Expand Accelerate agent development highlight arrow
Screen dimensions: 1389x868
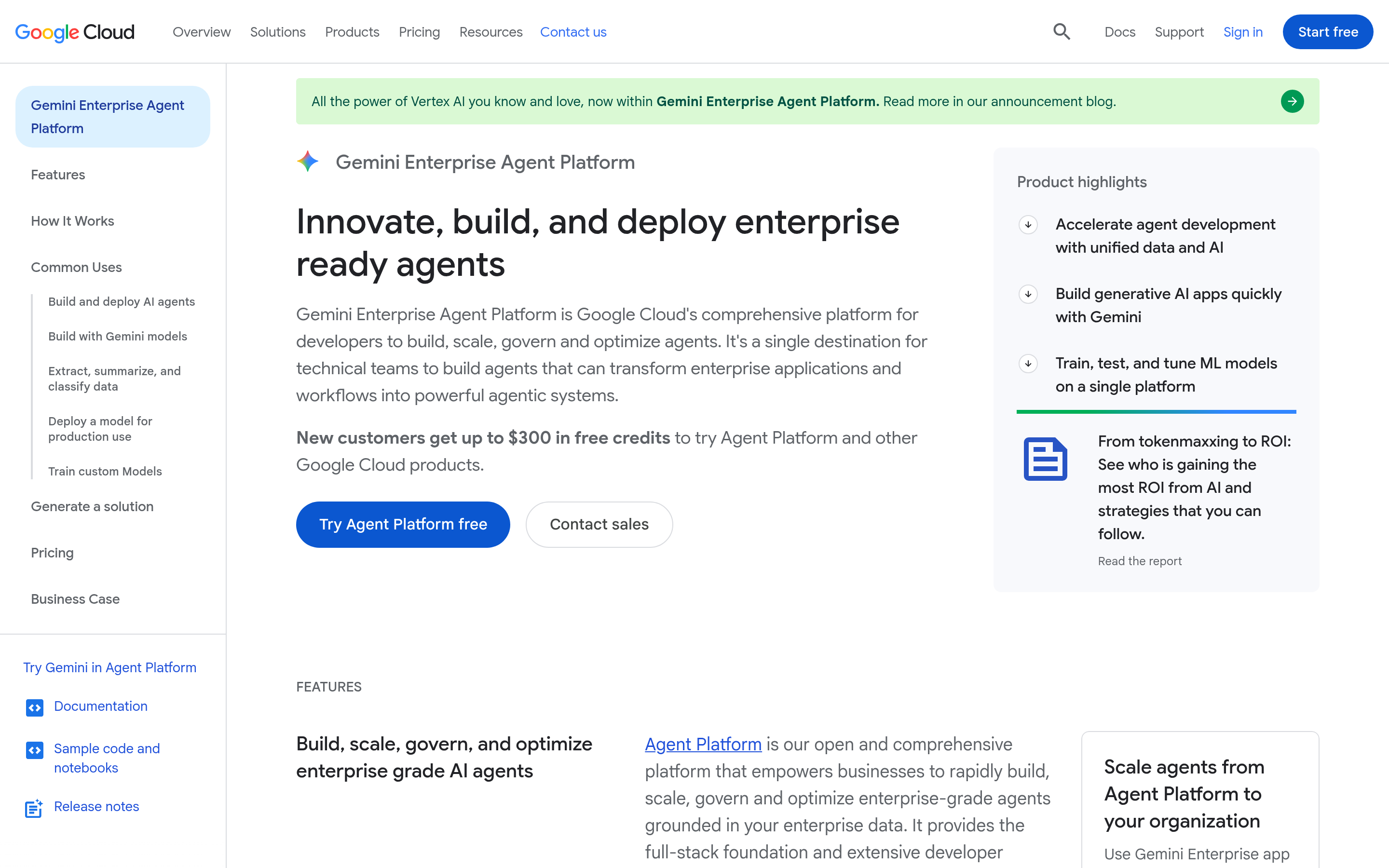tap(1028, 224)
